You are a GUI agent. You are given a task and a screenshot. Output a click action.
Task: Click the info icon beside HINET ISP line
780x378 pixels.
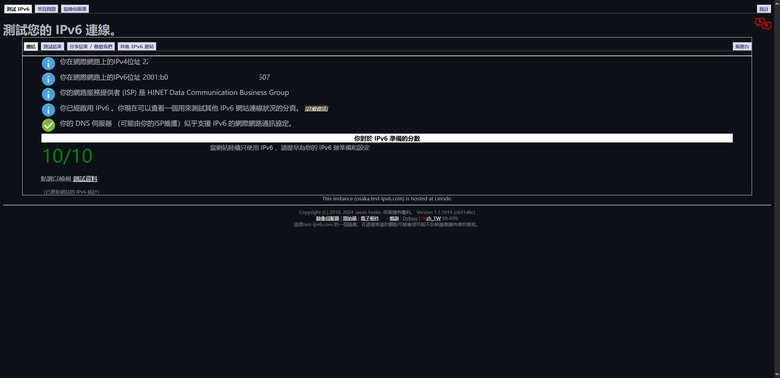coord(48,94)
